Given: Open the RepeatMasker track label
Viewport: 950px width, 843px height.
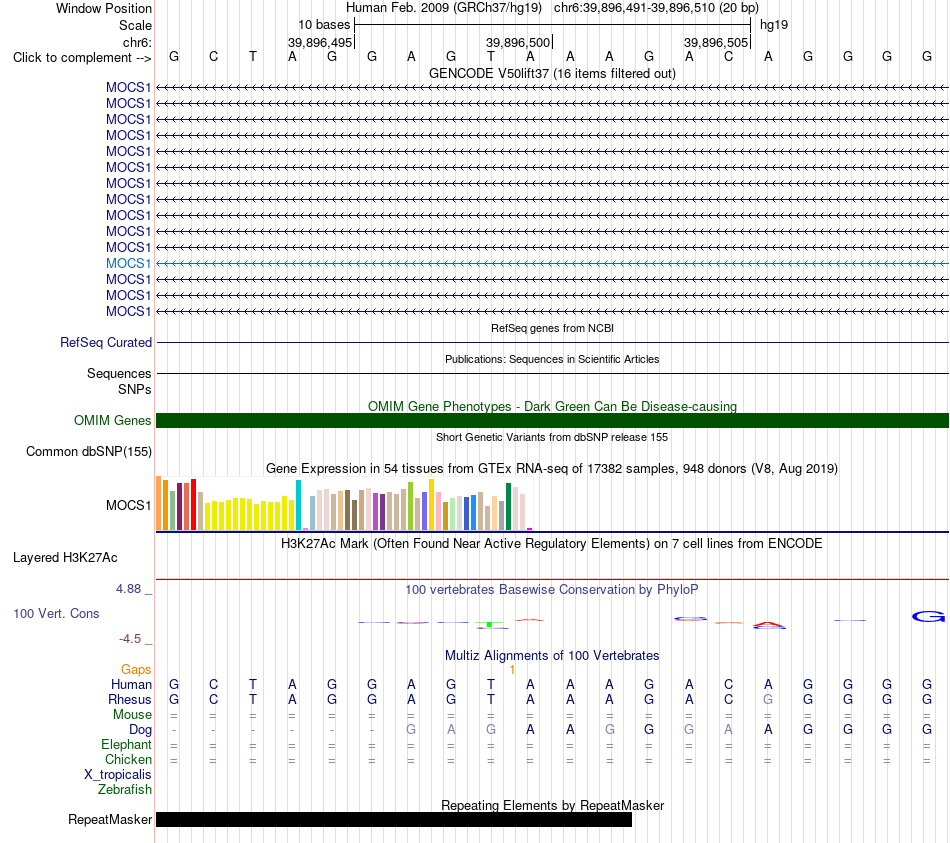Looking at the screenshot, I should [110, 819].
